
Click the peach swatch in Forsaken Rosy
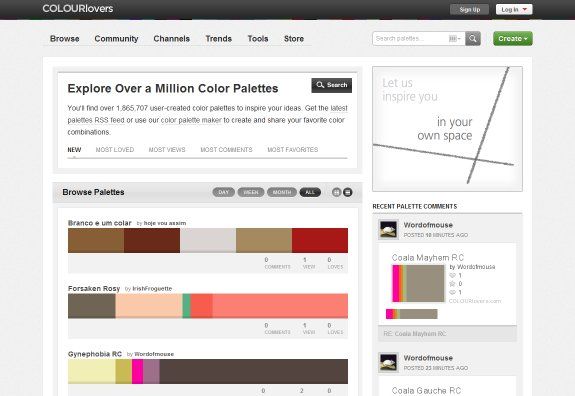[149, 306]
